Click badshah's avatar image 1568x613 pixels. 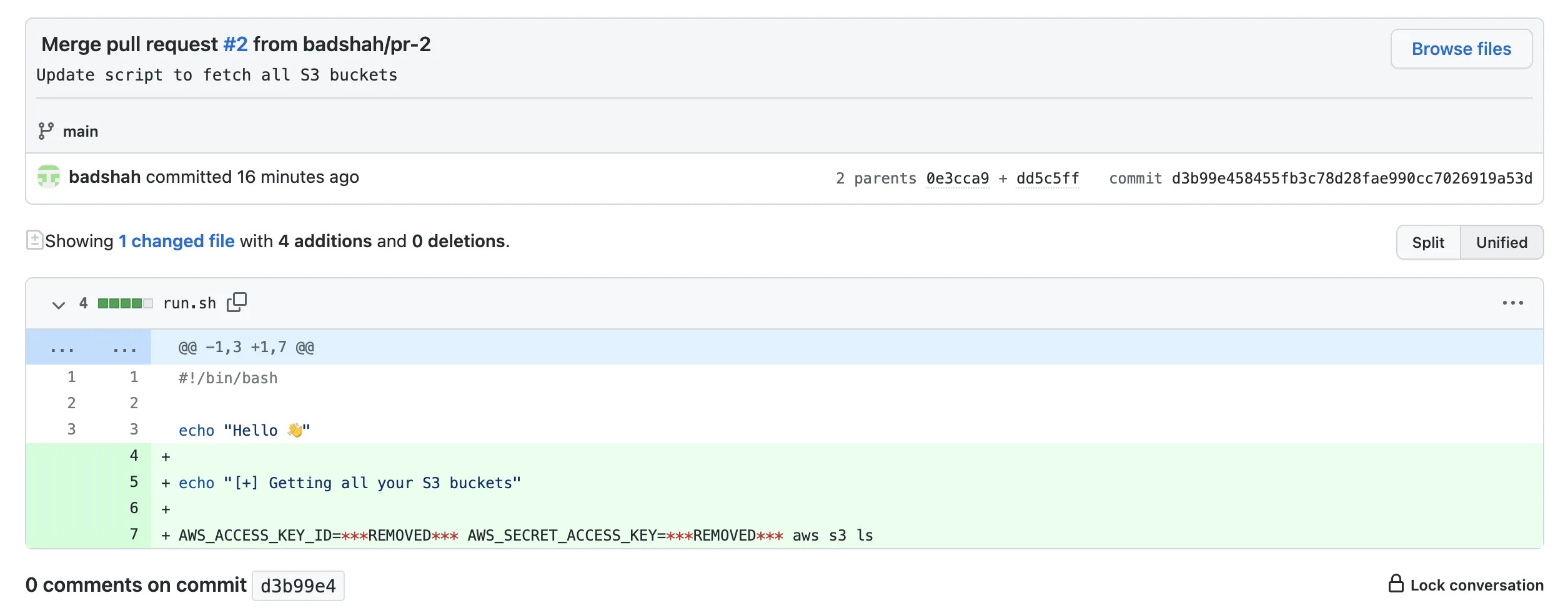pyautogui.click(x=49, y=177)
